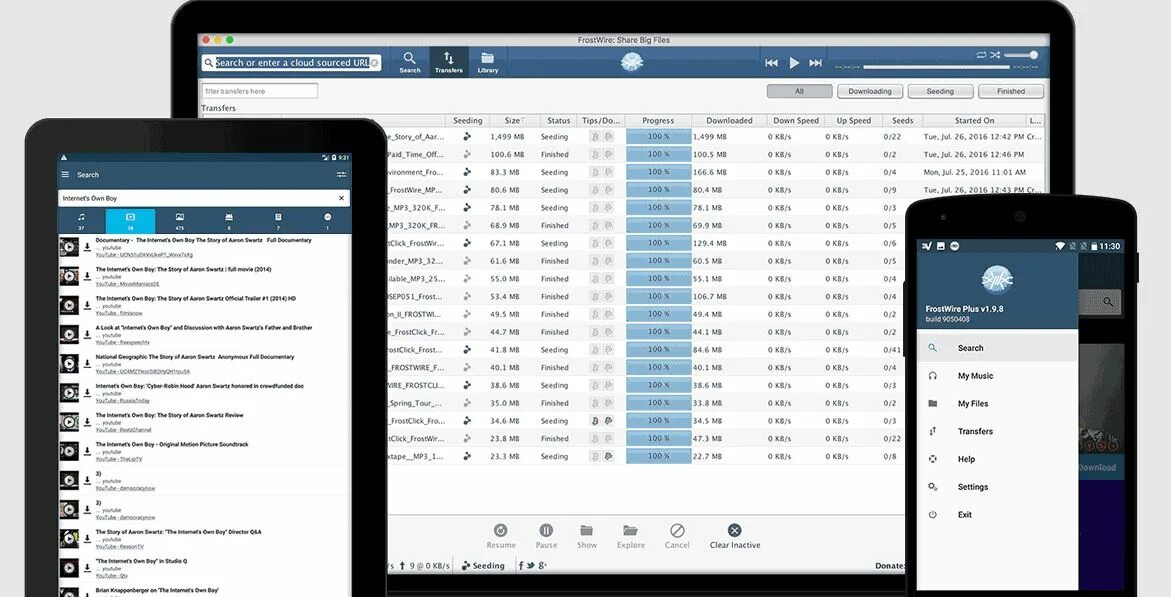Select Exit in phone drawer

click(x=996, y=514)
